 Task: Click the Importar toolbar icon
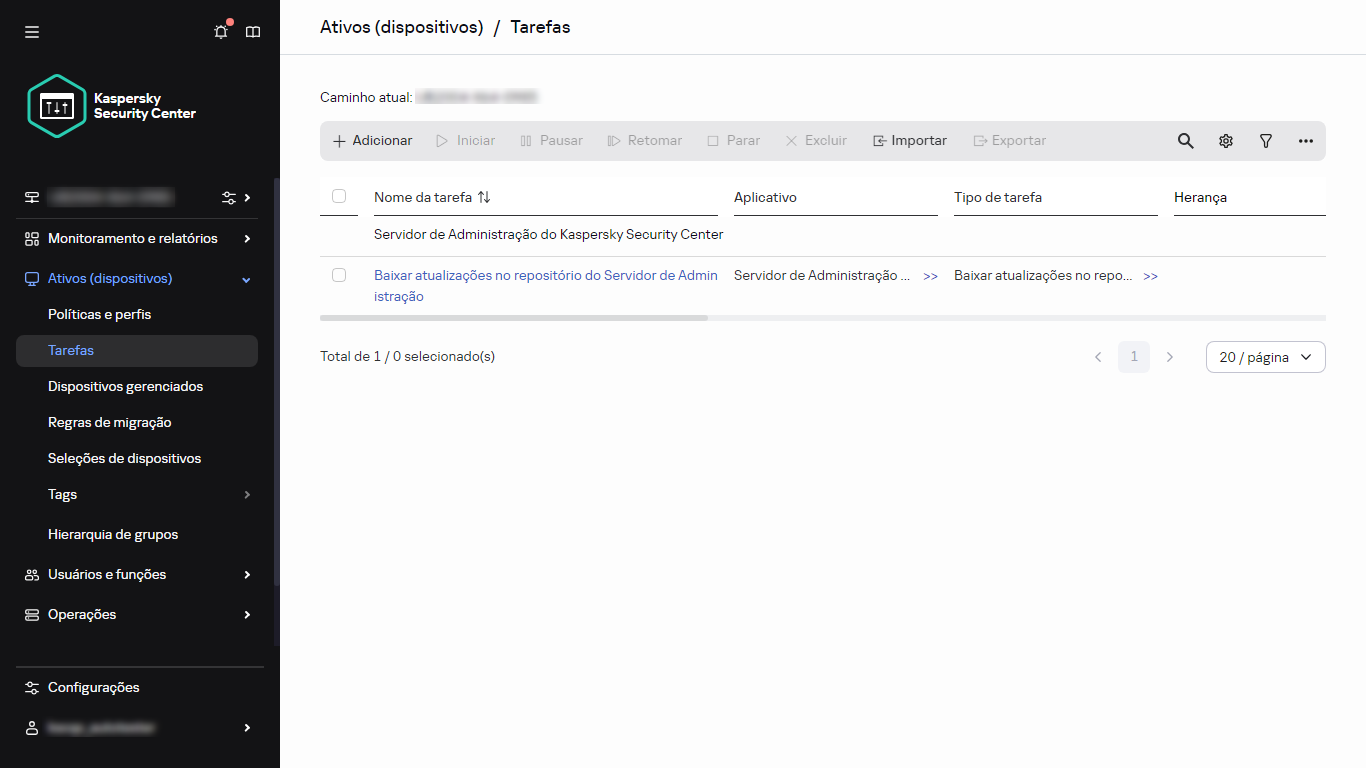908,140
